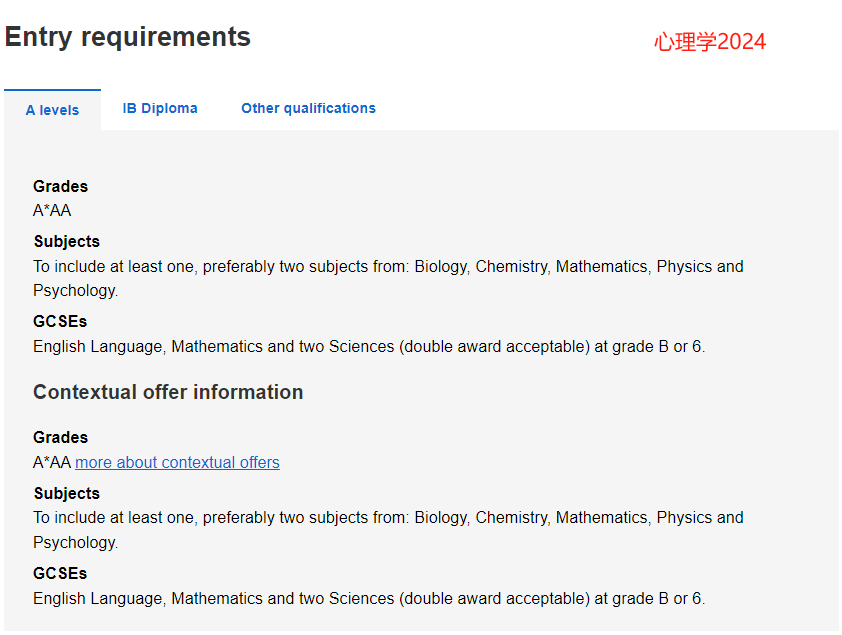Click the red 心理学2024 annotation text
The height and width of the screenshot is (635, 842).
(710, 42)
